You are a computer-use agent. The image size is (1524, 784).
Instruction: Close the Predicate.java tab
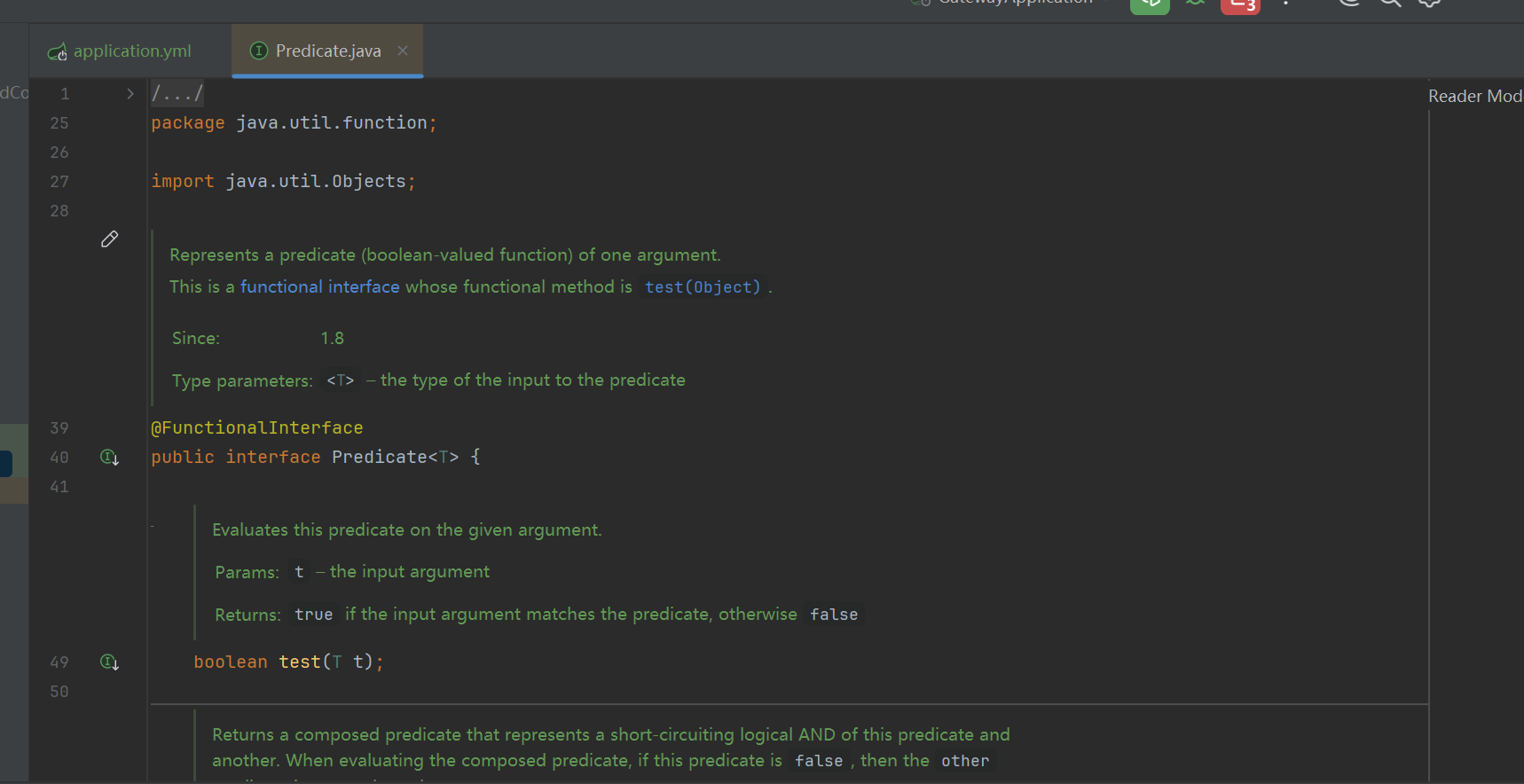[403, 51]
